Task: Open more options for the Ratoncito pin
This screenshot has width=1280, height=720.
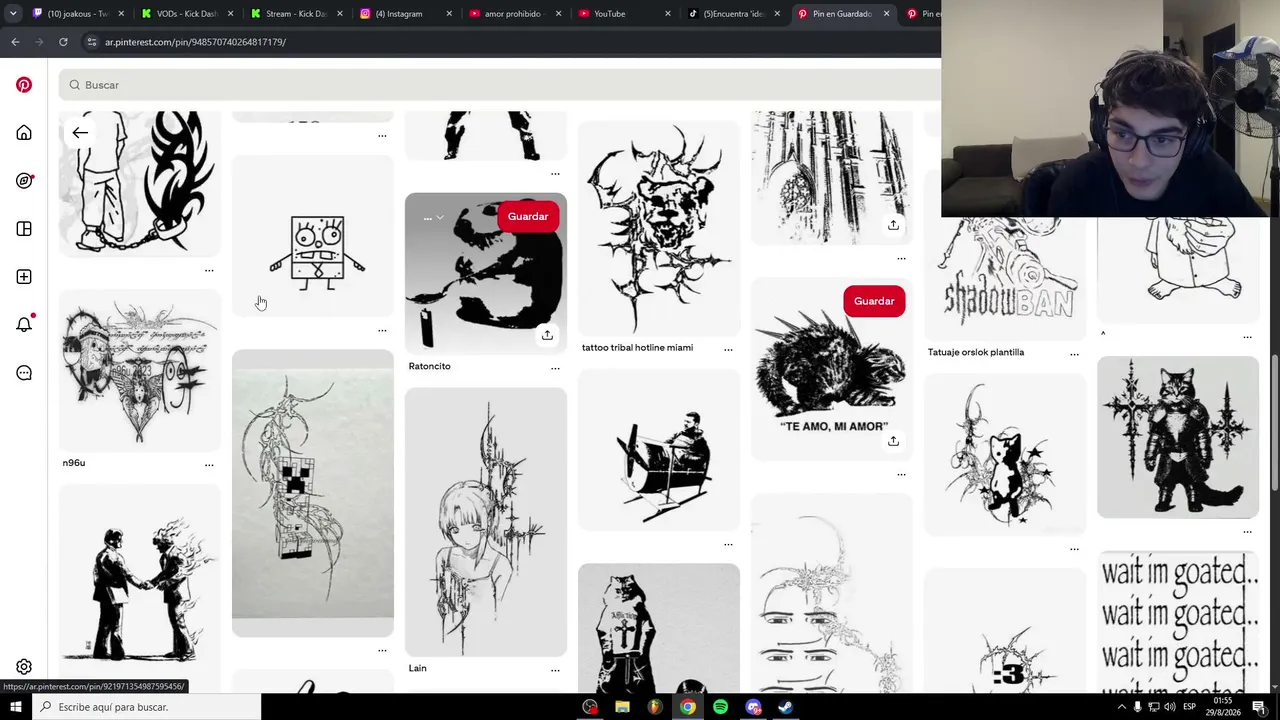Action: (x=555, y=368)
